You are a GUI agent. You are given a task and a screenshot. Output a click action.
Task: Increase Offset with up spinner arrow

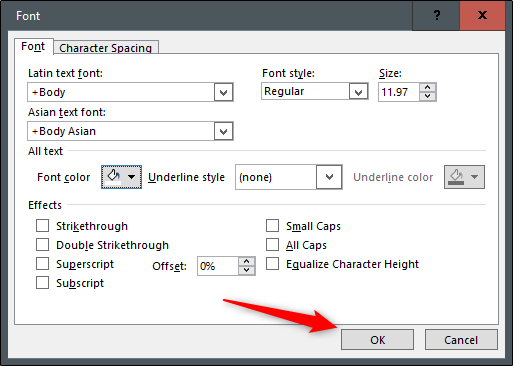click(x=247, y=261)
